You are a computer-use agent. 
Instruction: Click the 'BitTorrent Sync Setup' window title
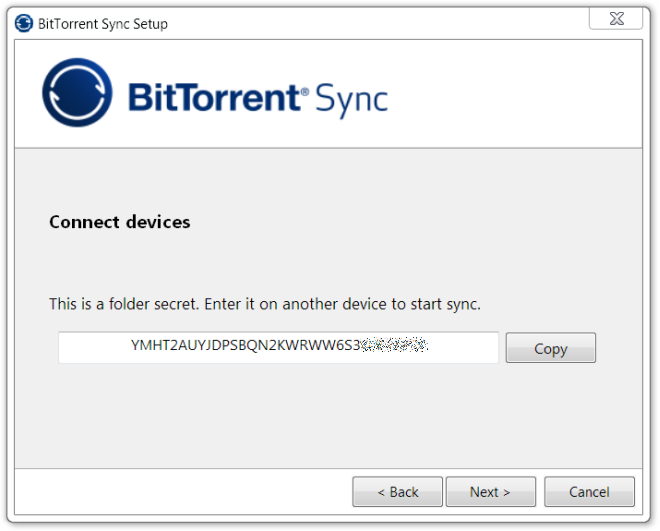click(103, 24)
